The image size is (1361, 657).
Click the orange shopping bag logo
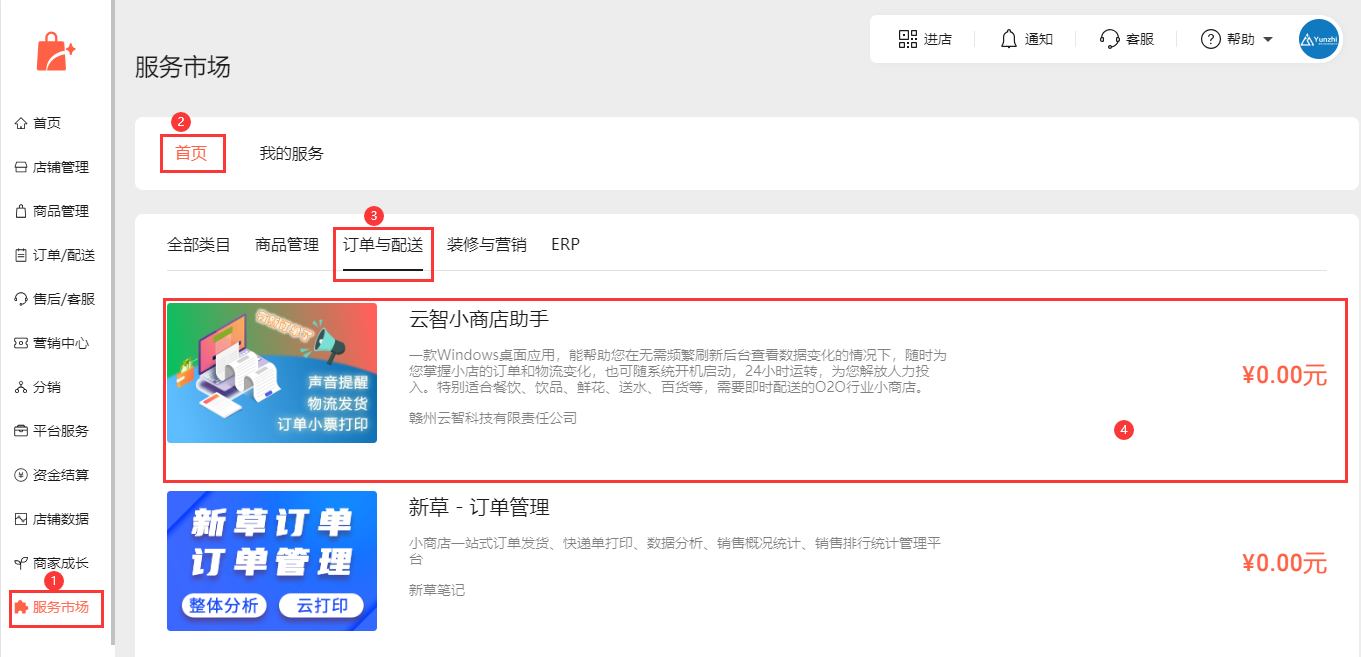click(55, 51)
